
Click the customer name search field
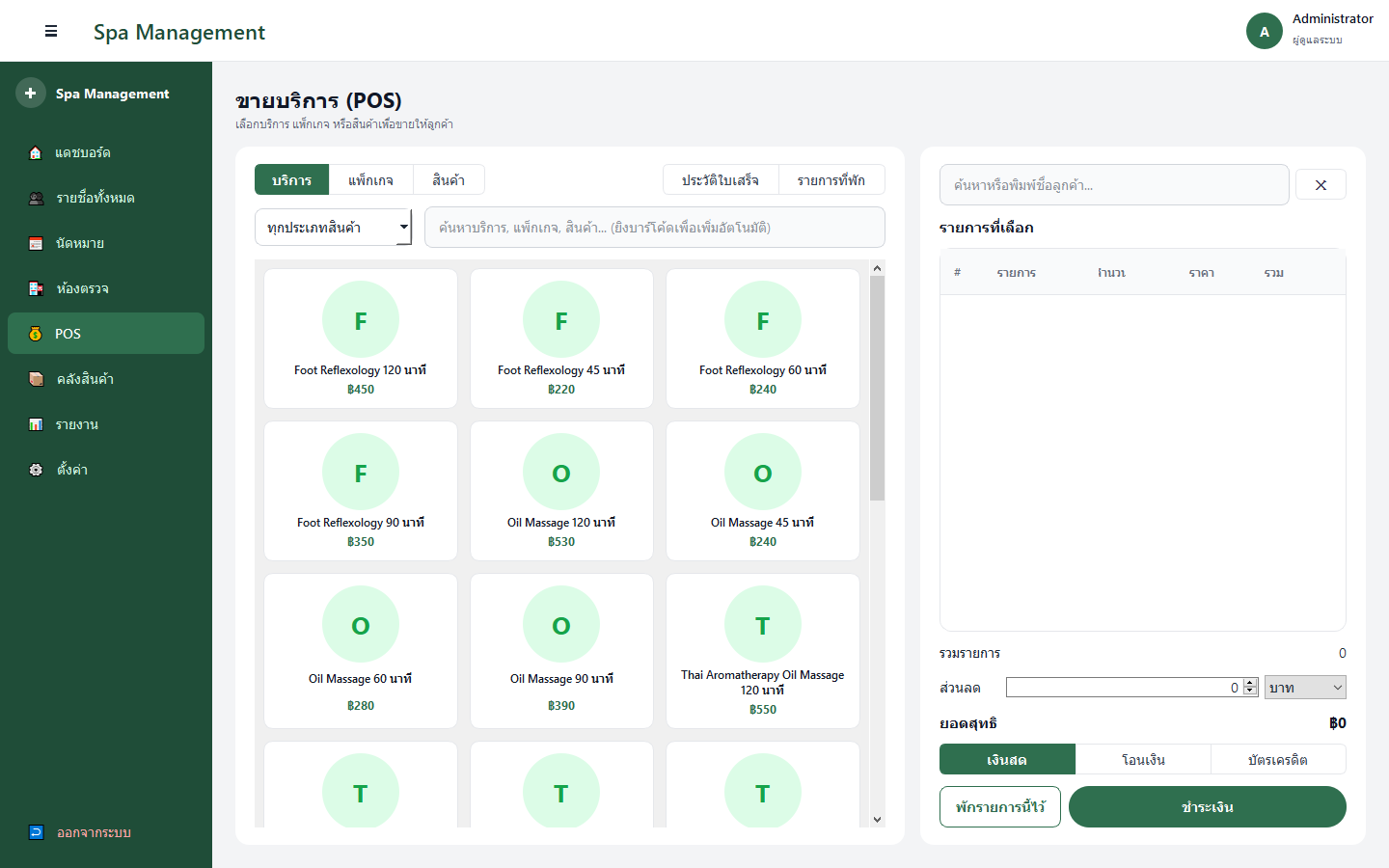pyautogui.click(x=1114, y=185)
